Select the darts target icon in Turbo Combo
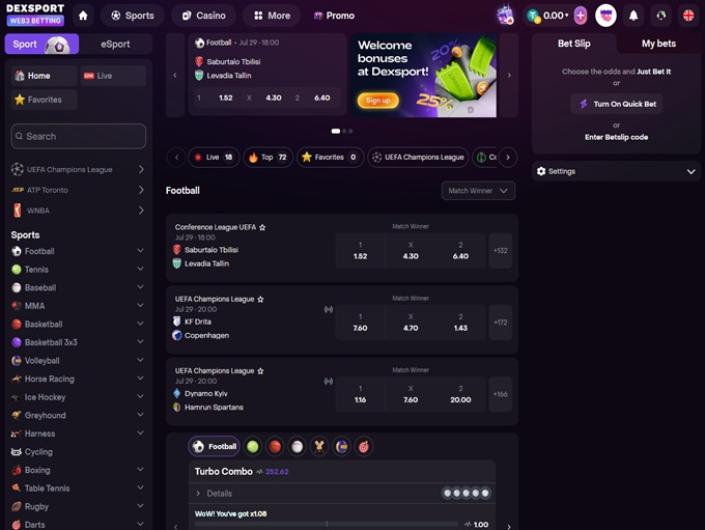Viewport: 705px width, 530px height. (x=364, y=446)
